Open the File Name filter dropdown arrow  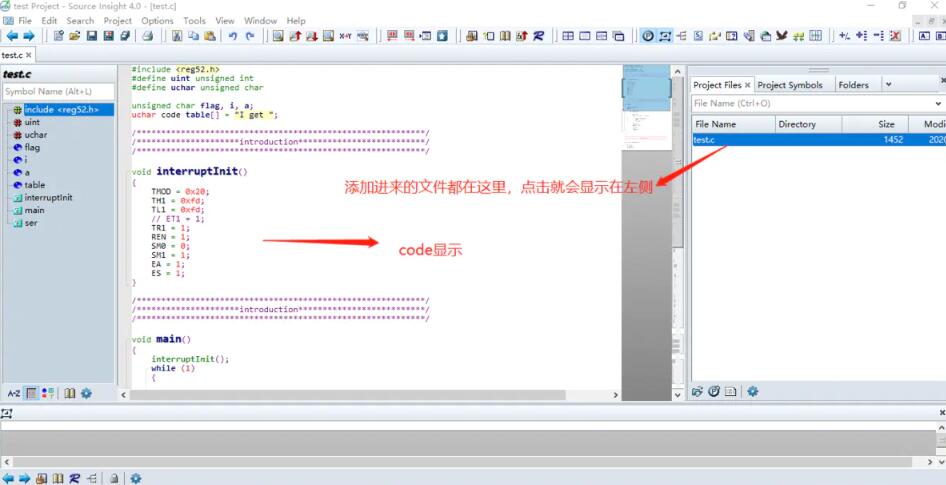tap(938, 104)
